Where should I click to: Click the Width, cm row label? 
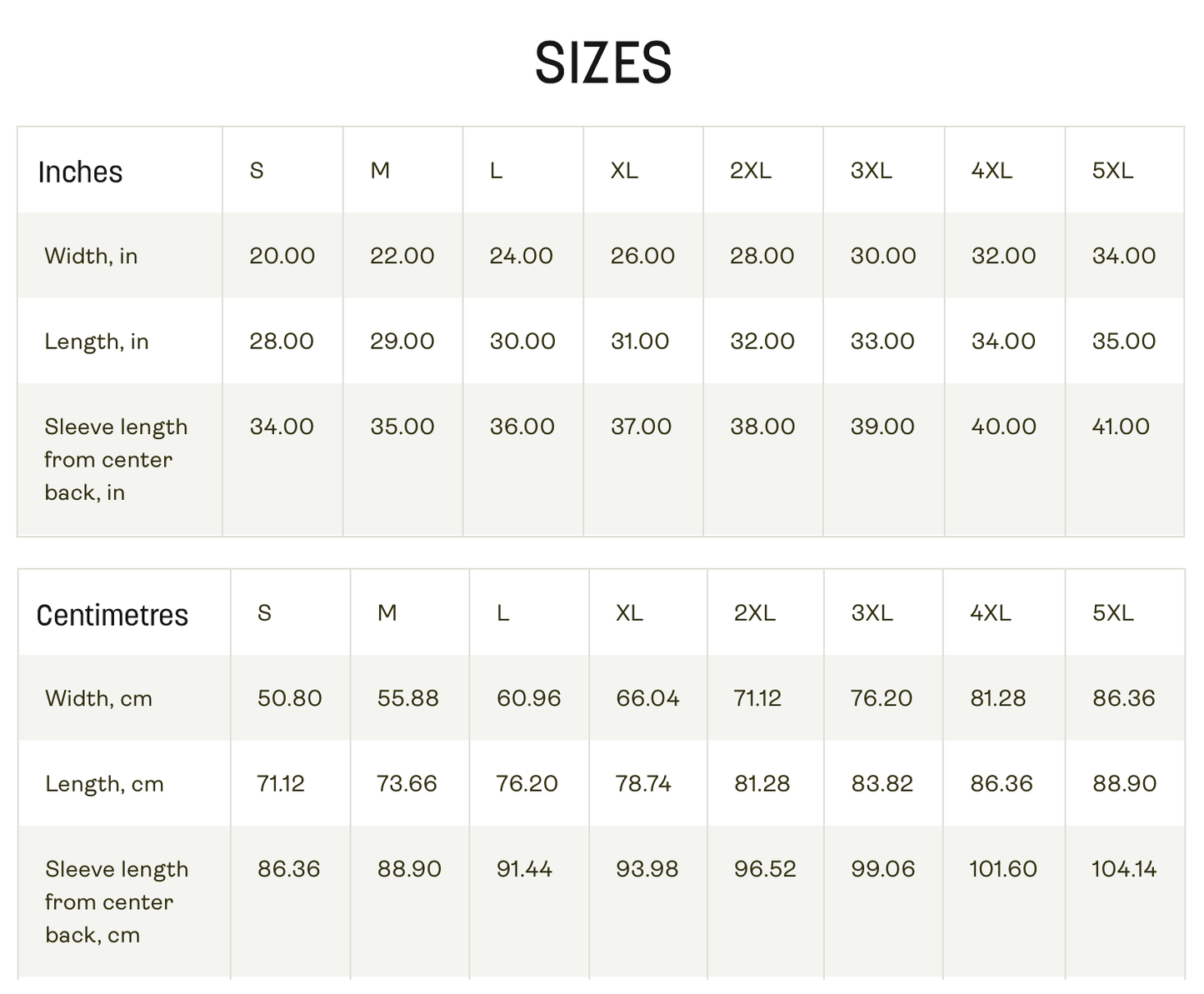pyautogui.click(x=98, y=698)
